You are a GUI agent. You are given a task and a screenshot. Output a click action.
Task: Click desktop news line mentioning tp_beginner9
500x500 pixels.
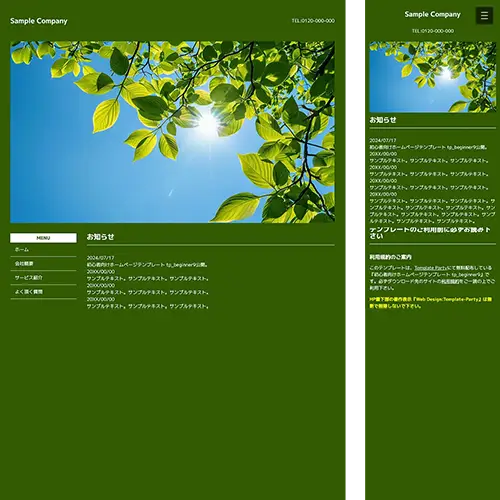(147, 265)
